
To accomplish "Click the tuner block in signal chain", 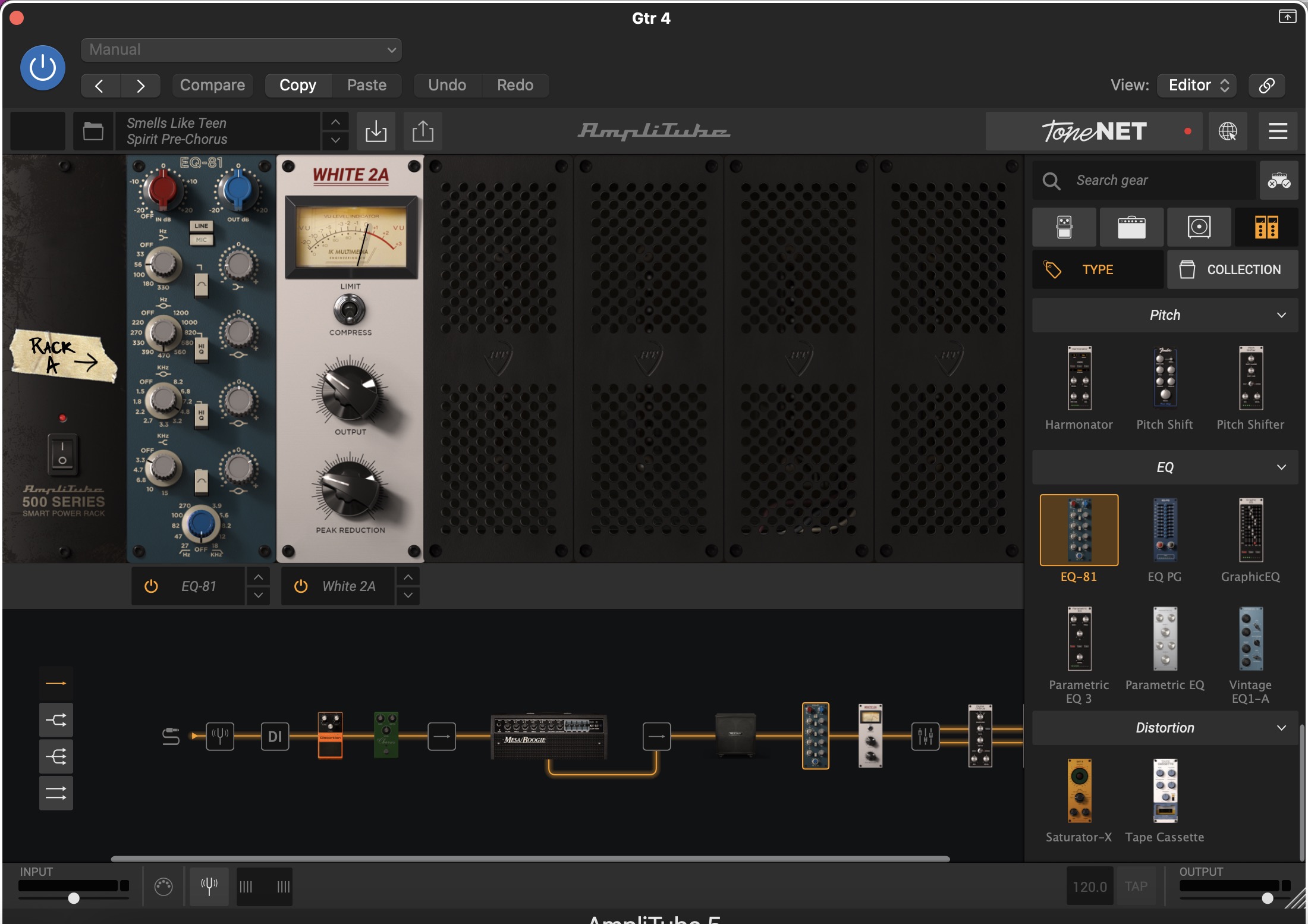I will [x=220, y=737].
